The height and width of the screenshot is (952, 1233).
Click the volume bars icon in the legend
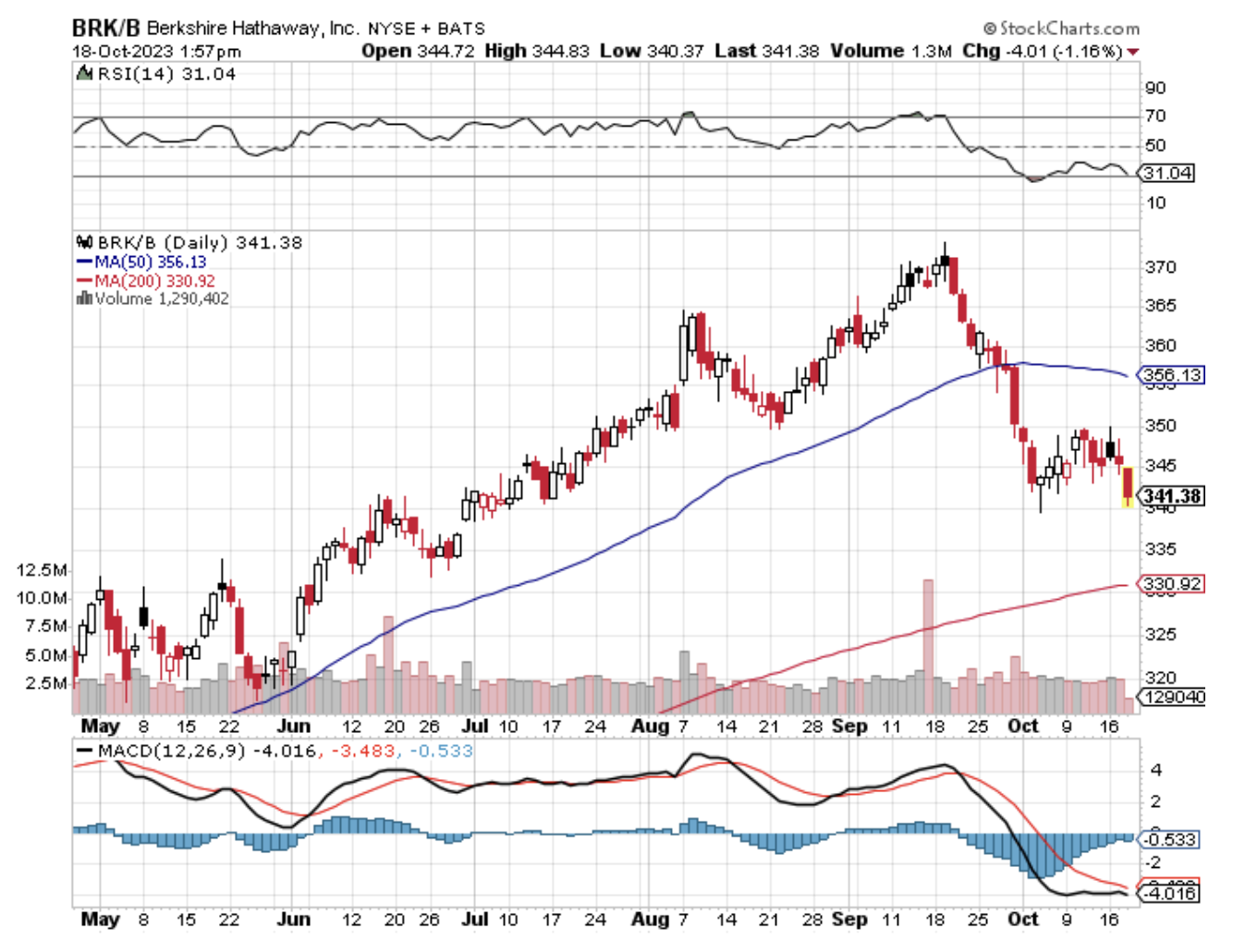point(84,298)
